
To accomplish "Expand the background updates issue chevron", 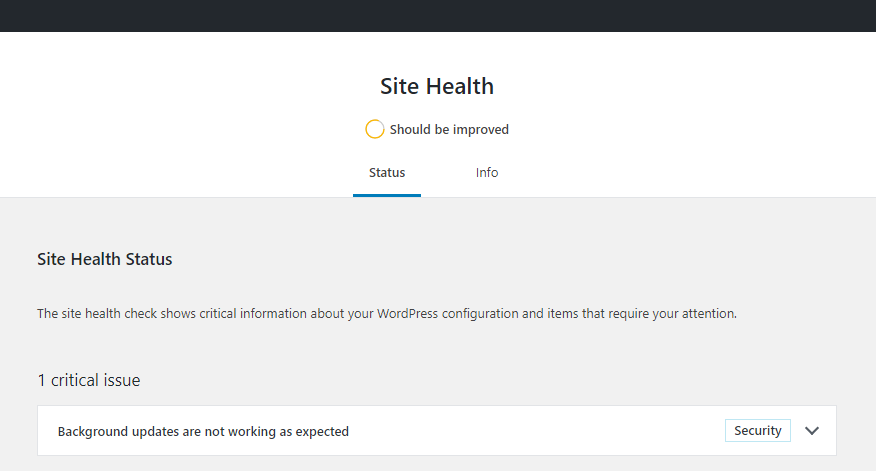I will pos(812,431).
